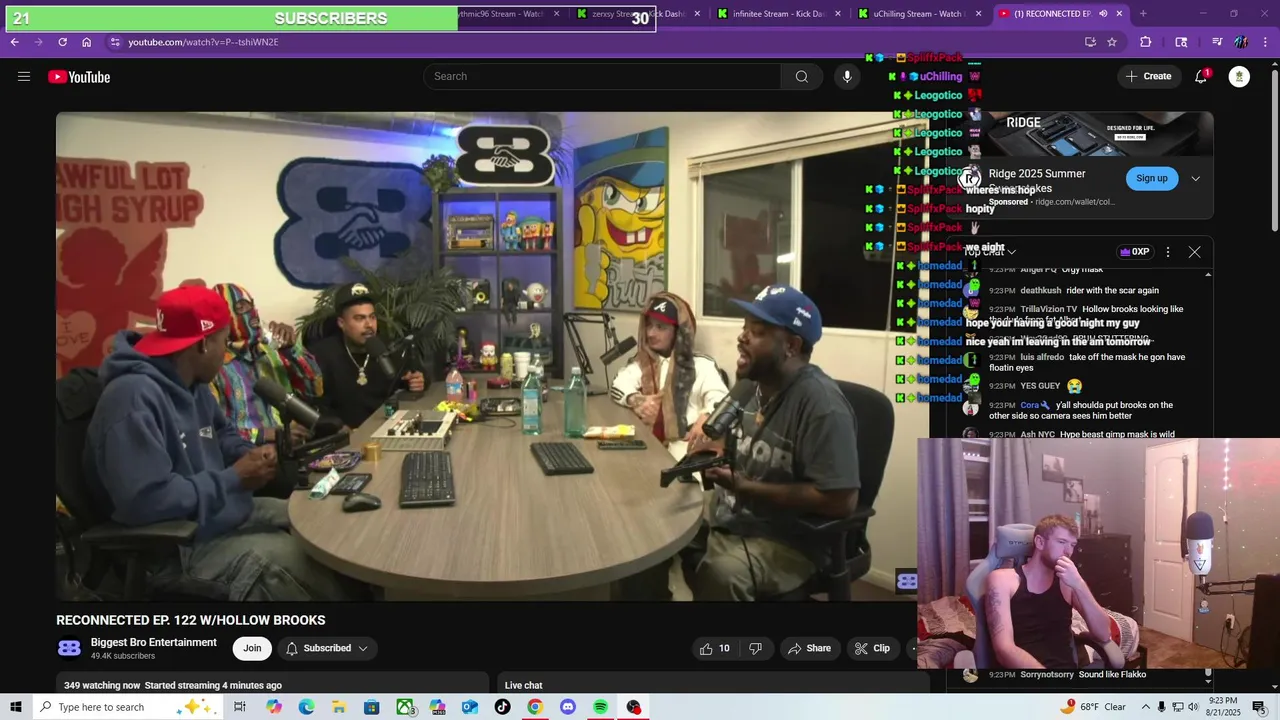
Task: Click deathkush chat message
Action: (x=1074, y=291)
